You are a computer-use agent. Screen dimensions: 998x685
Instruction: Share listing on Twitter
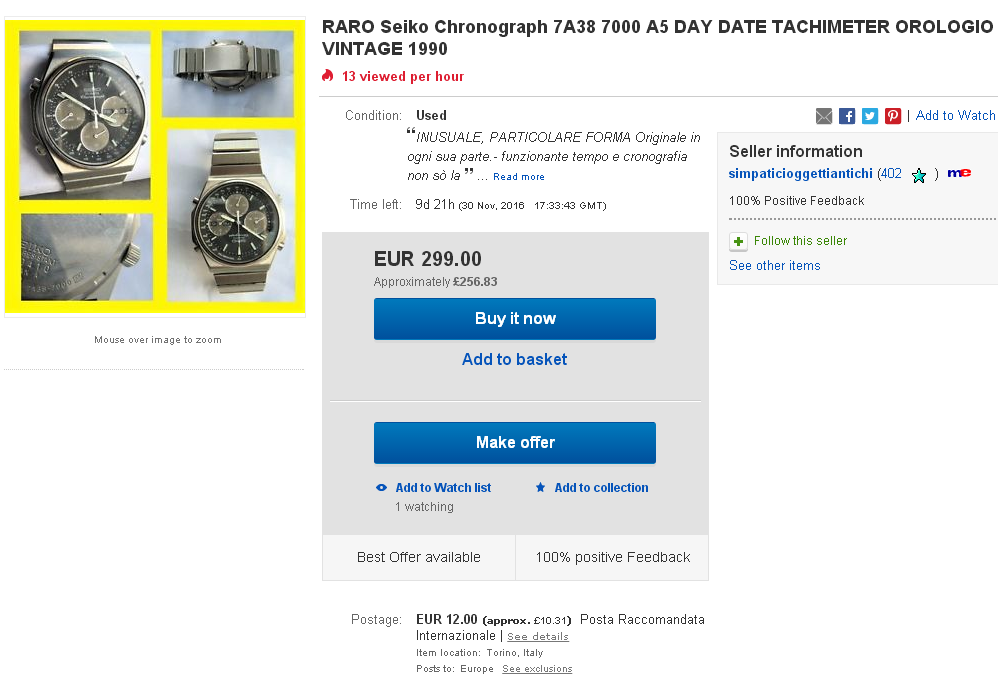(870, 116)
